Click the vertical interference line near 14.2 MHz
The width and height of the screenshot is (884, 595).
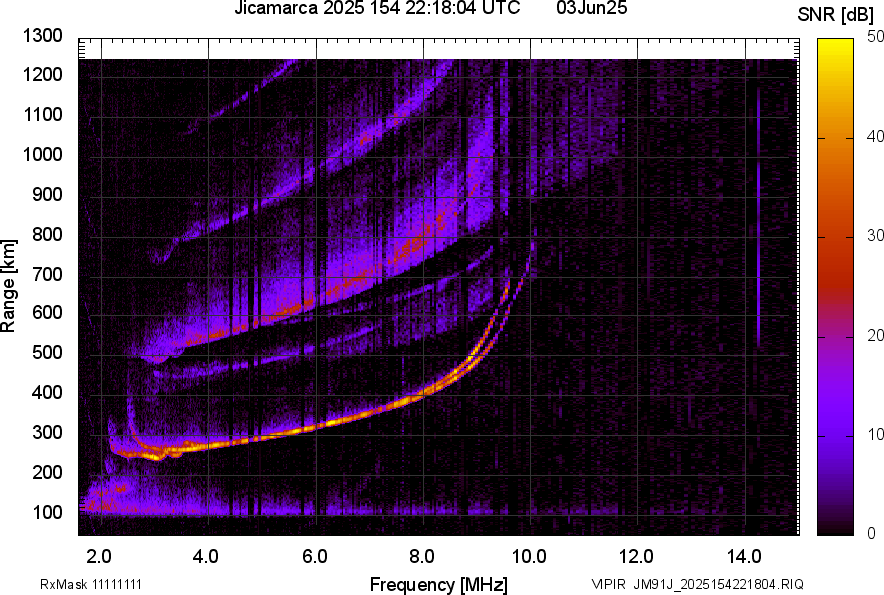tap(758, 217)
